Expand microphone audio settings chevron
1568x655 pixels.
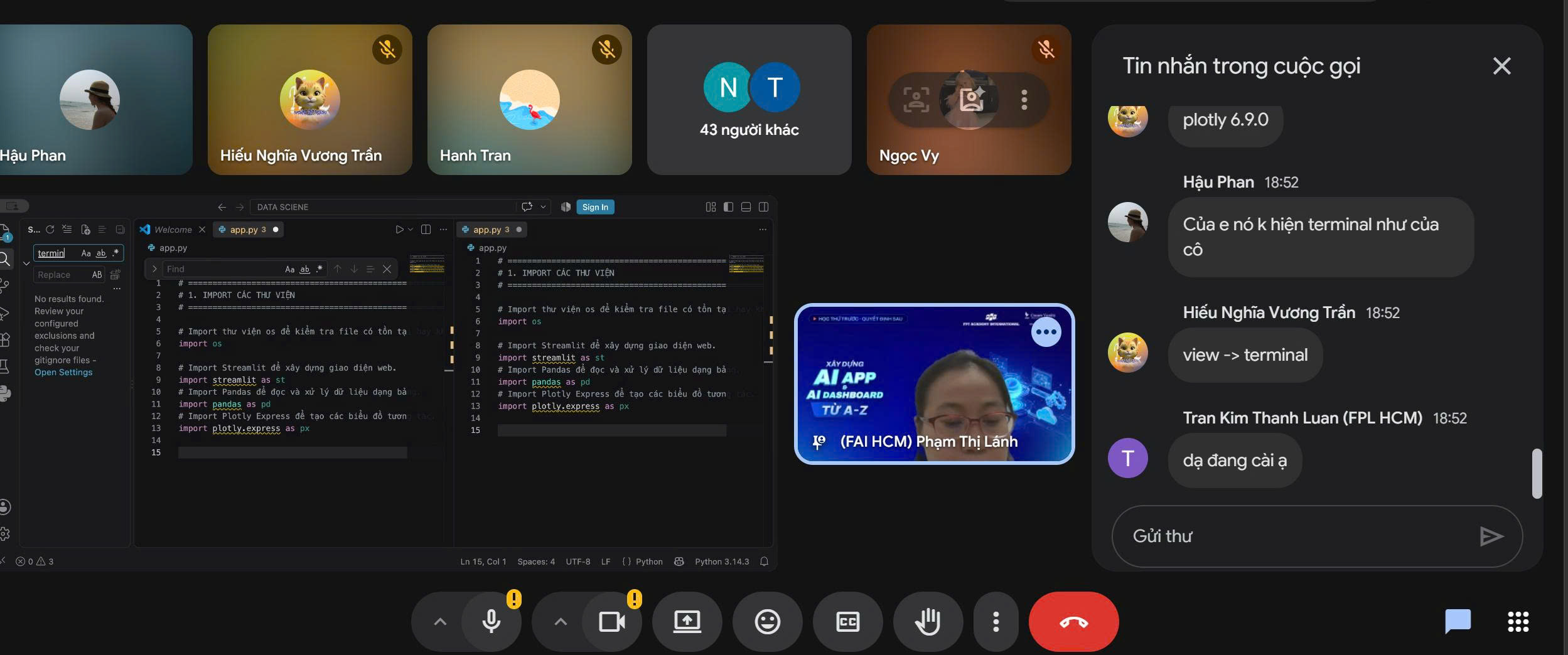coord(441,622)
